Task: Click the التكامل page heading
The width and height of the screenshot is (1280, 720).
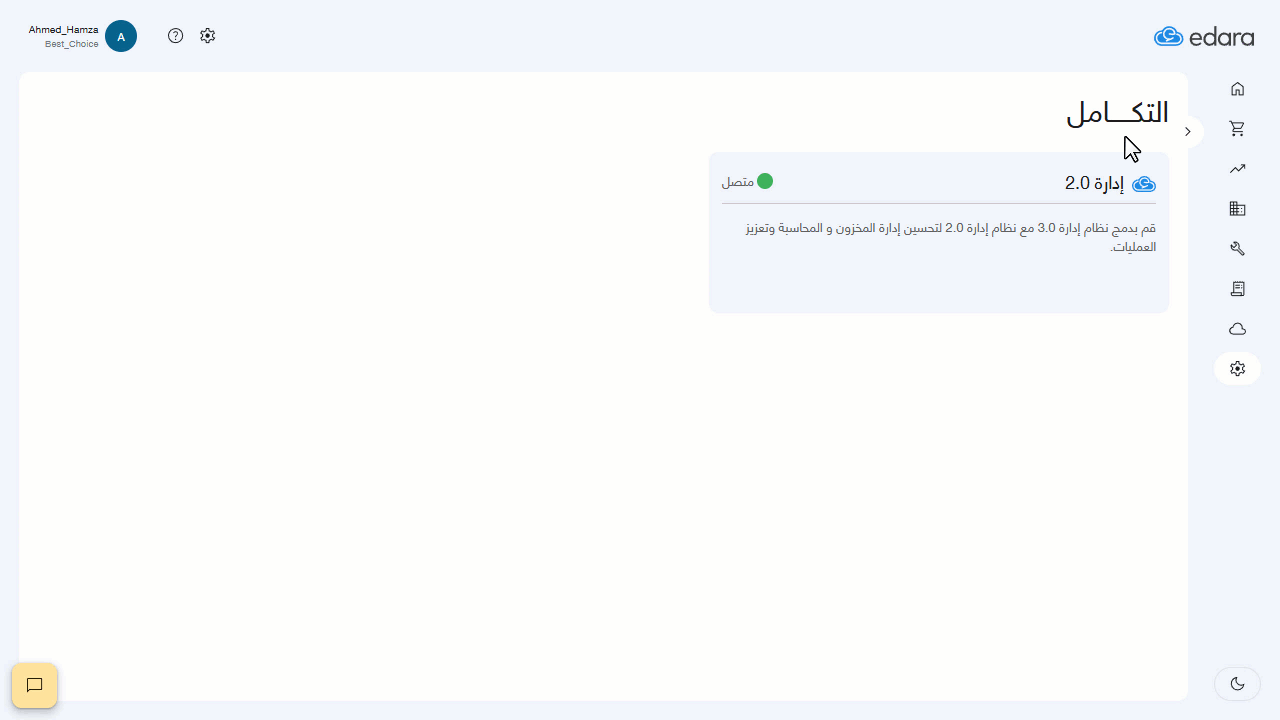Action: coord(1117,113)
